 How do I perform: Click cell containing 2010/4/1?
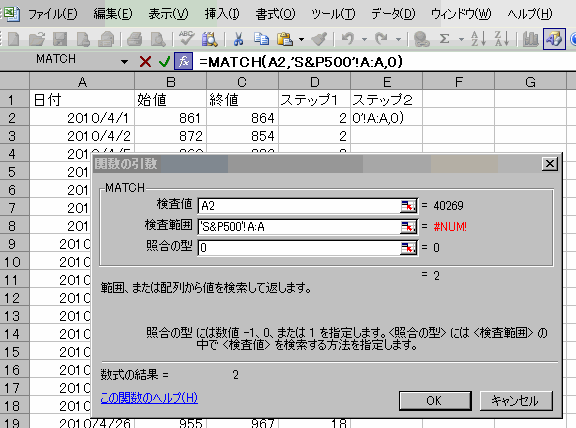click(x=82, y=118)
